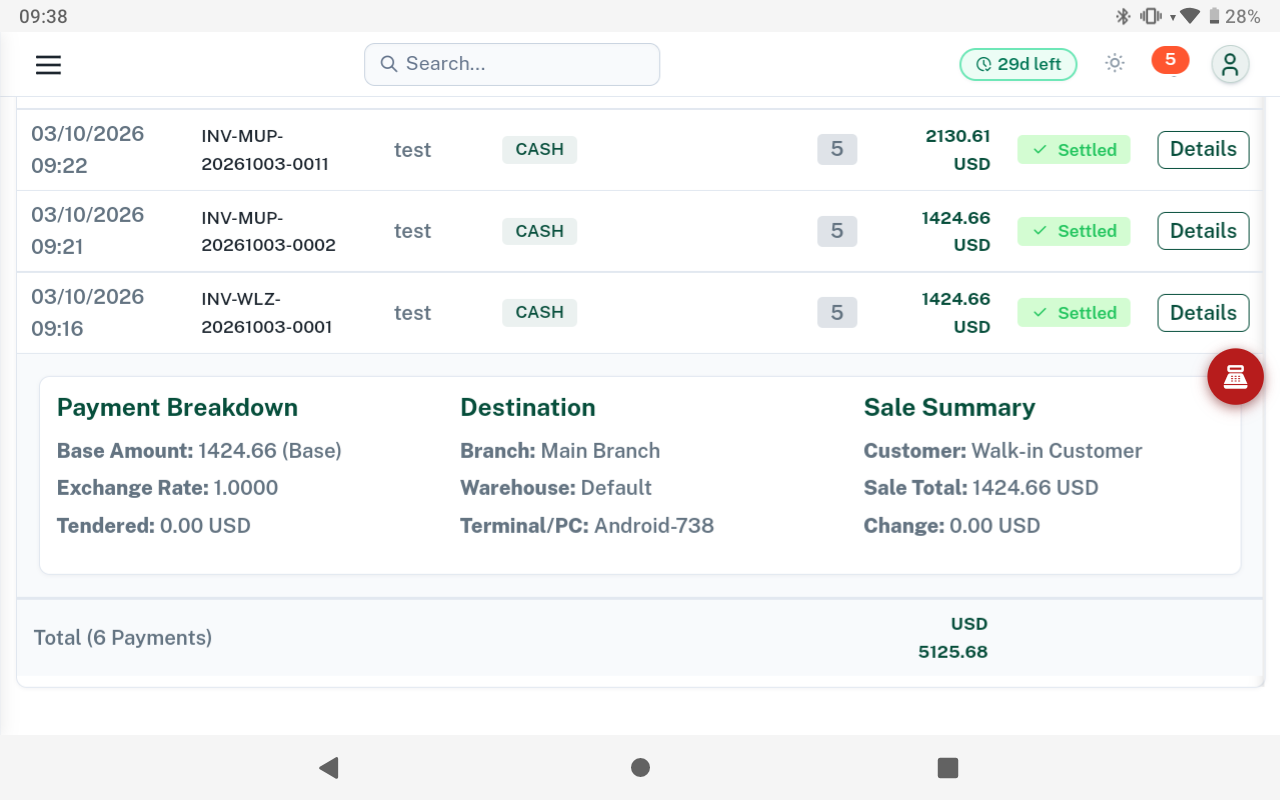Tap the Android recent apps button

tap(948, 768)
